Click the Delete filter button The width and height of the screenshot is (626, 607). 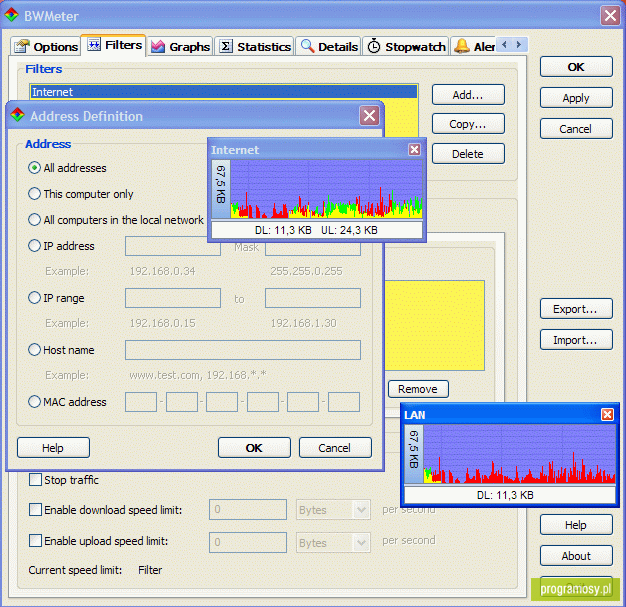coord(468,154)
